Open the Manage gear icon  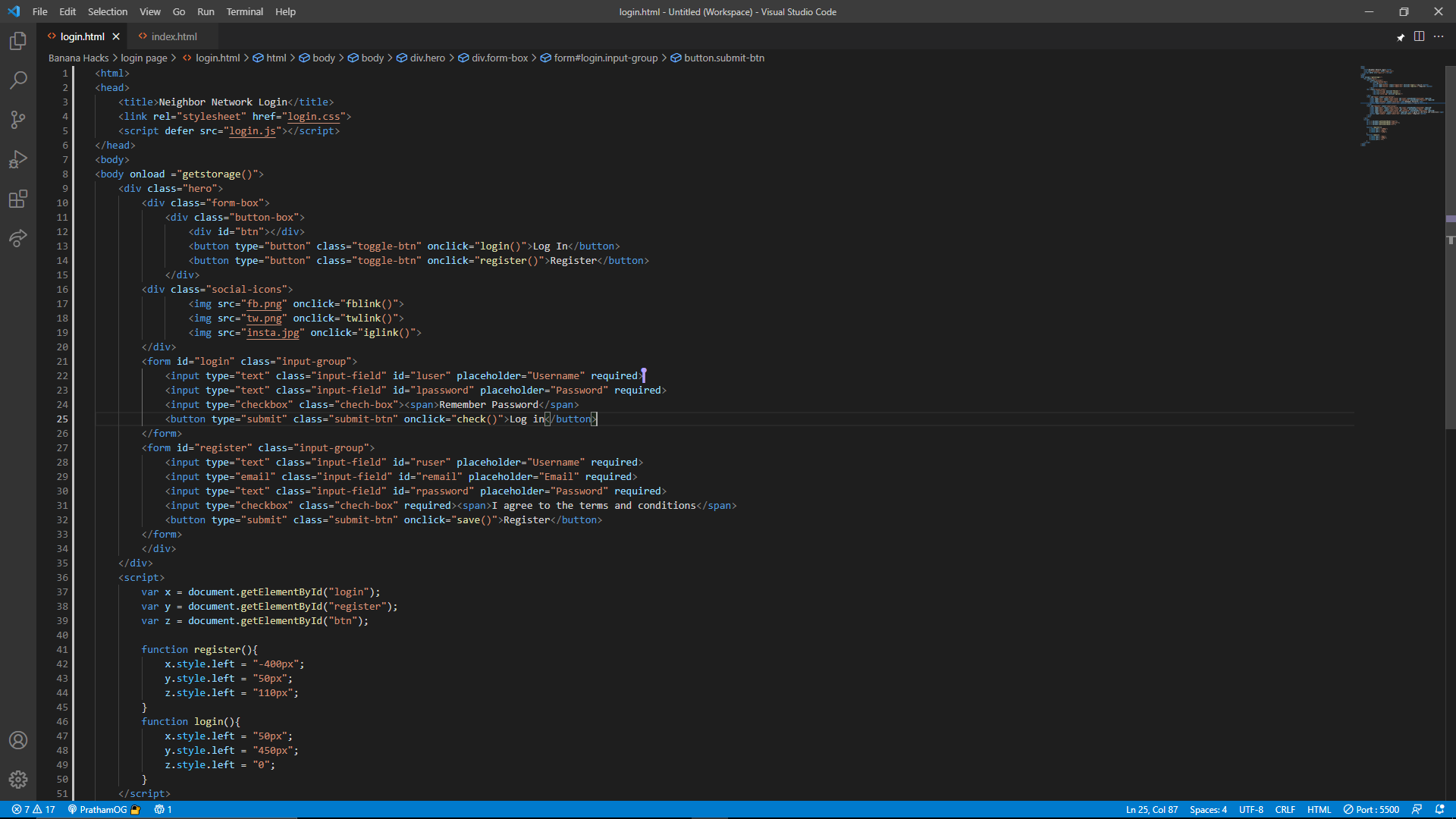point(18,780)
